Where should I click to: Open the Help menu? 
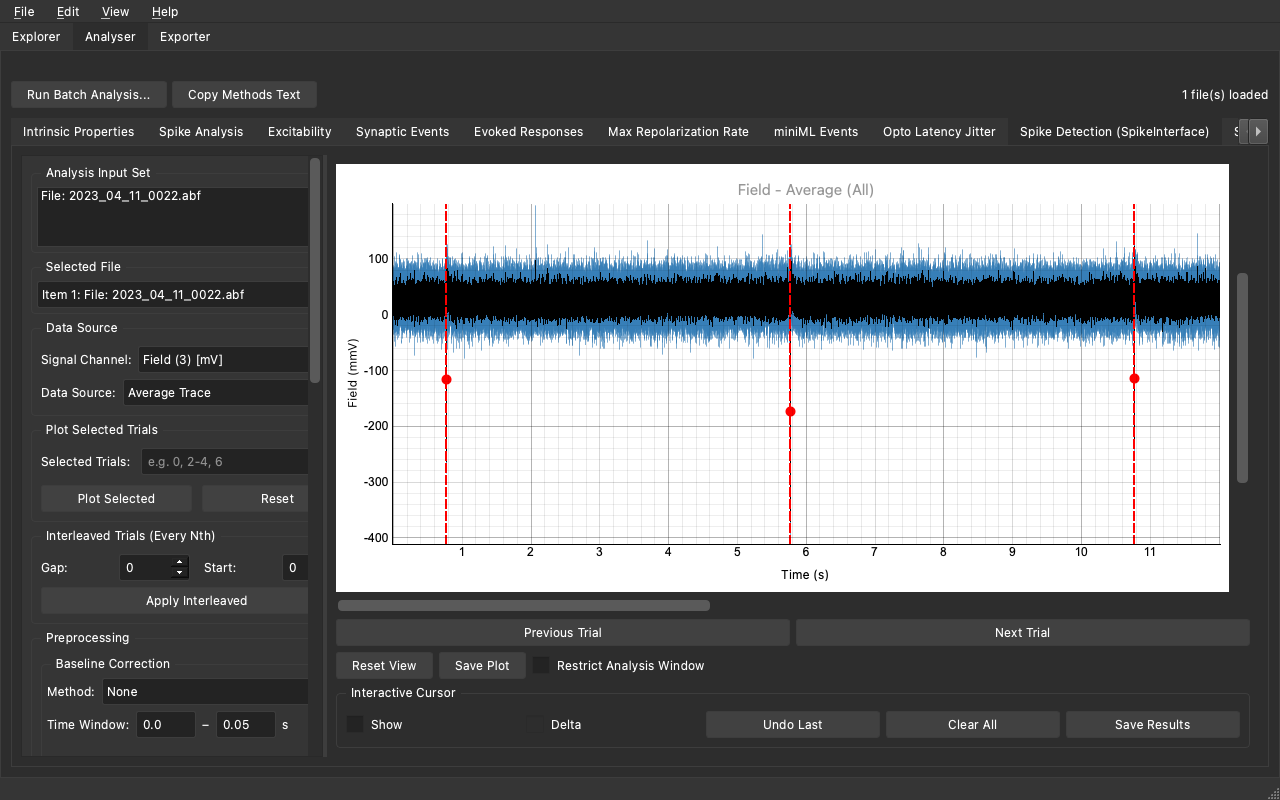(165, 12)
